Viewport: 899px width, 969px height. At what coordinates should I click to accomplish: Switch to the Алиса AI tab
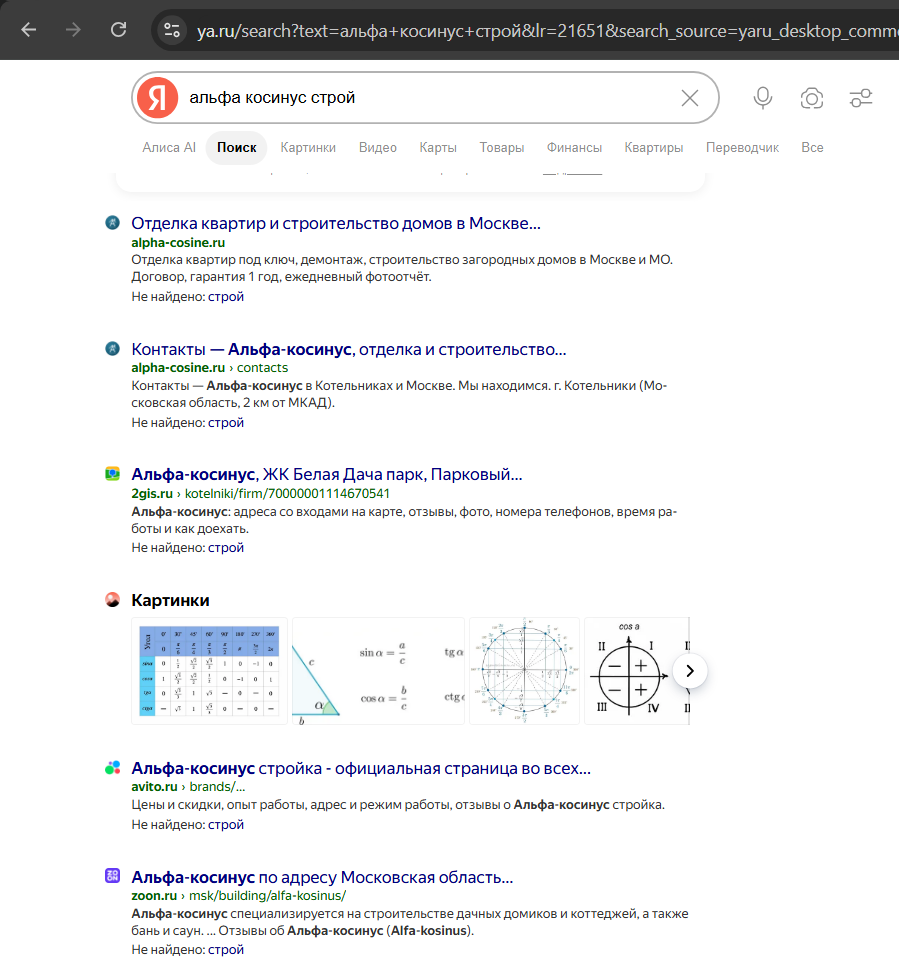pyautogui.click(x=169, y=148)
